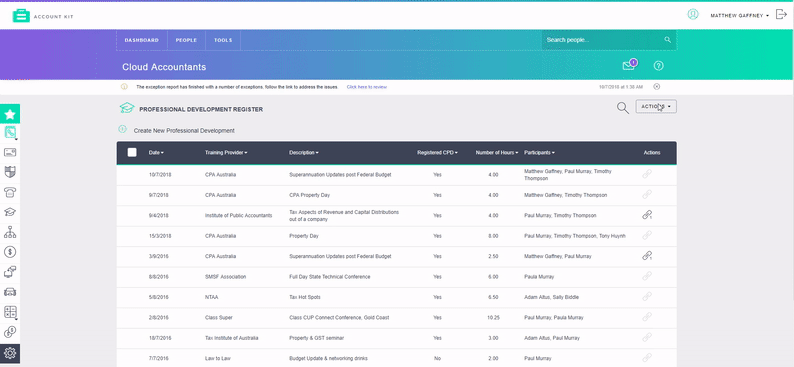
Task: Open the computer devices sidebar icon
Action: coord(10,272)
